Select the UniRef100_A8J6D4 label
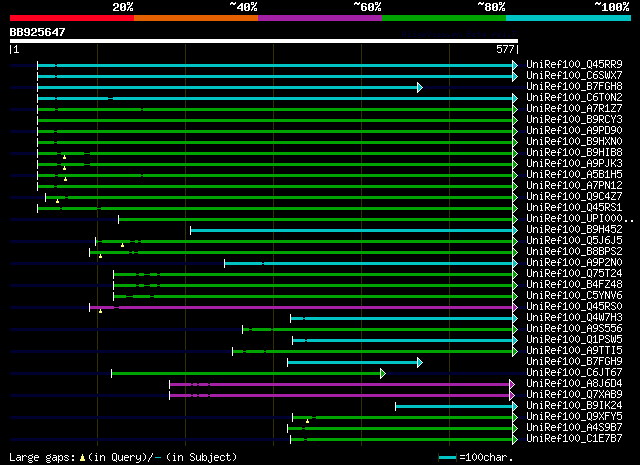 click(x=574, y=384)
